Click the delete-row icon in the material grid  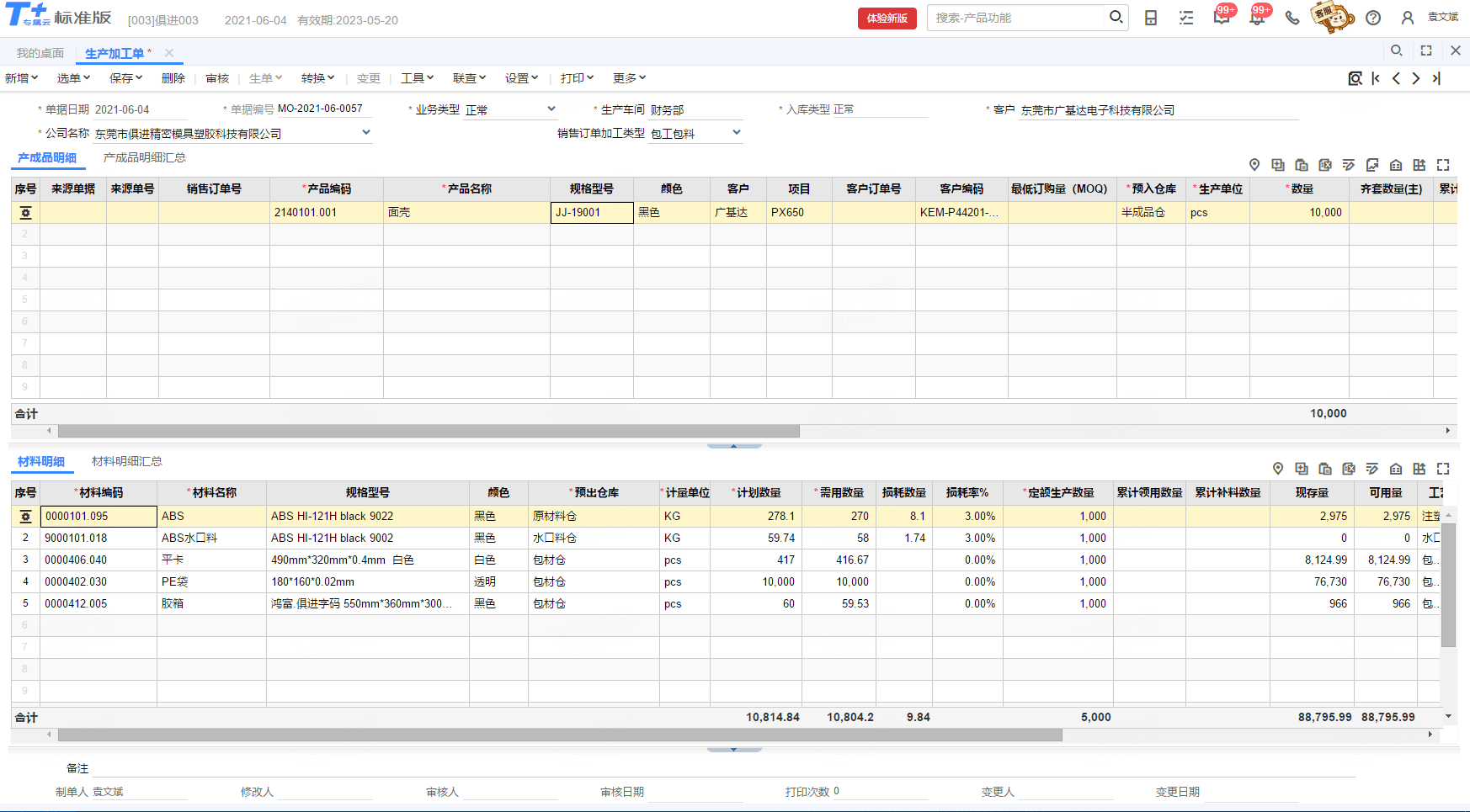[x=1349, y=469]
